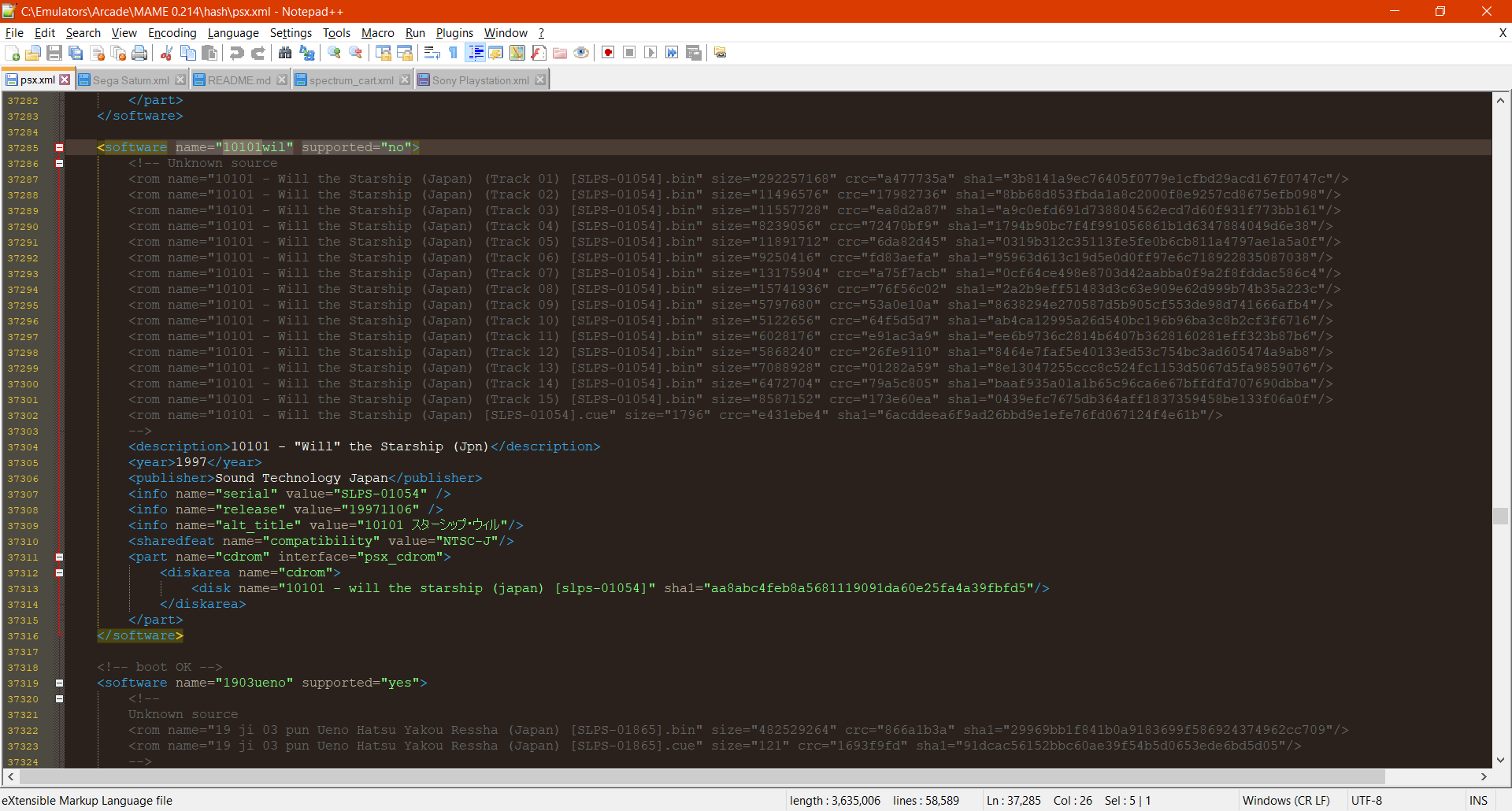Collapse fold marker at line 37285
Screen dimensions: 1512x811
click(x=59, y=148)
